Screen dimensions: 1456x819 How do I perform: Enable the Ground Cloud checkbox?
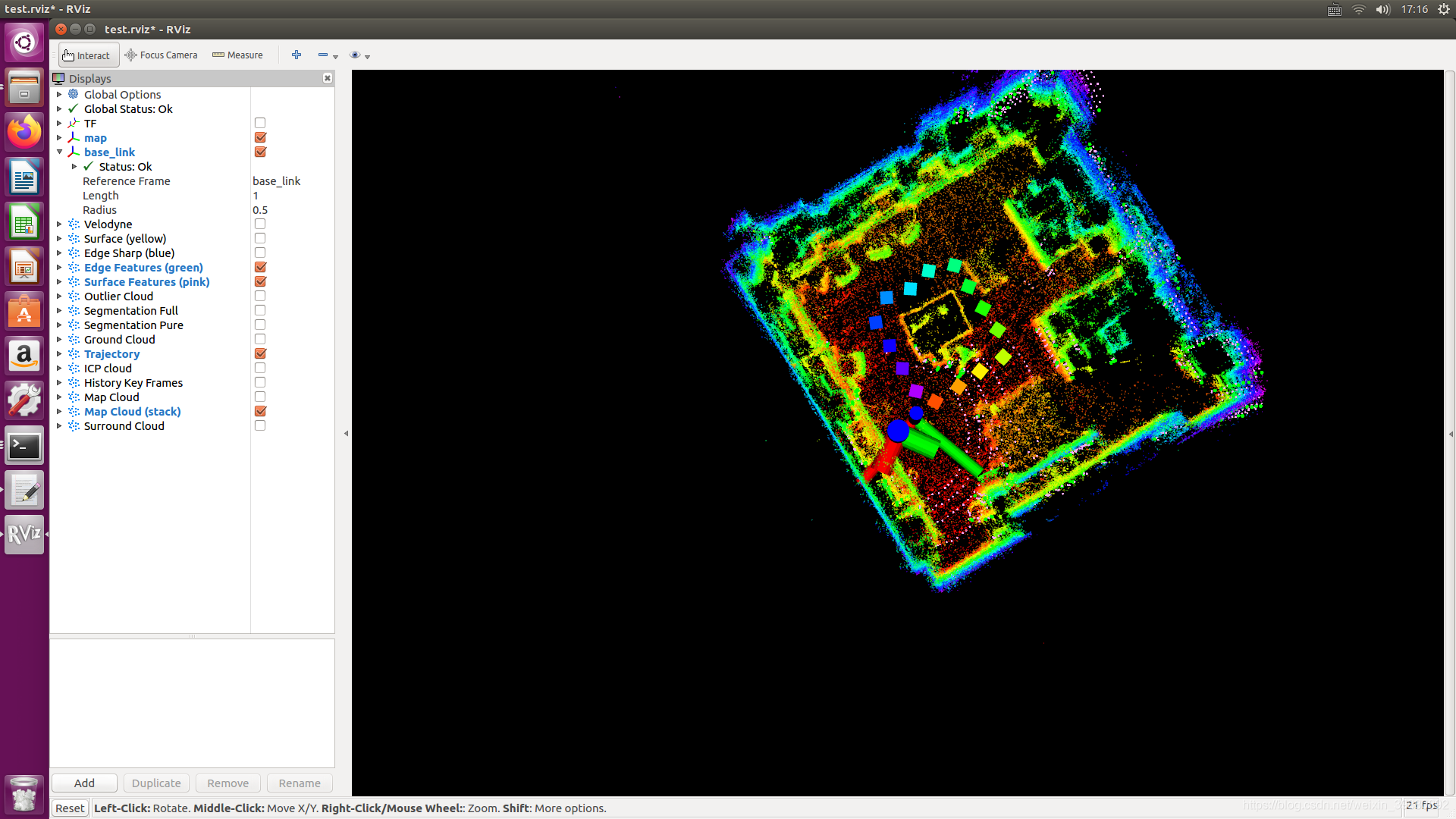(260, 339)
